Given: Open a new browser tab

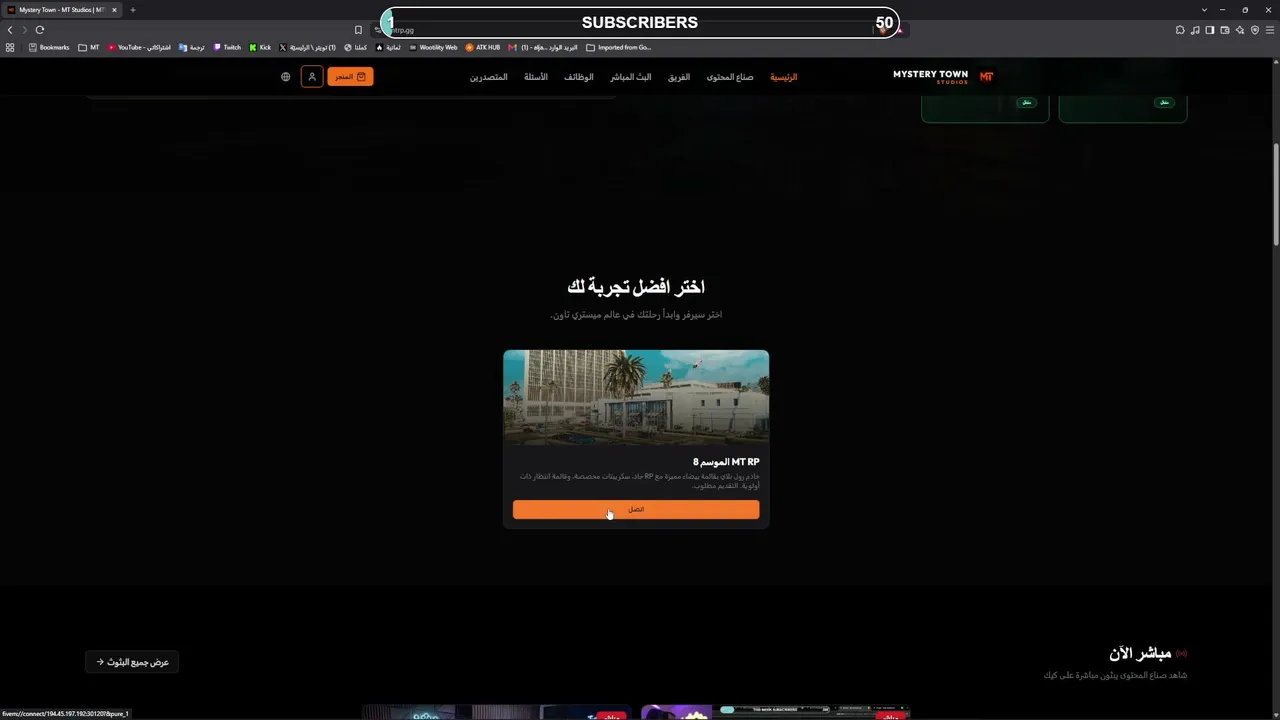Looking at the screenshot, I should pos(132,10).
